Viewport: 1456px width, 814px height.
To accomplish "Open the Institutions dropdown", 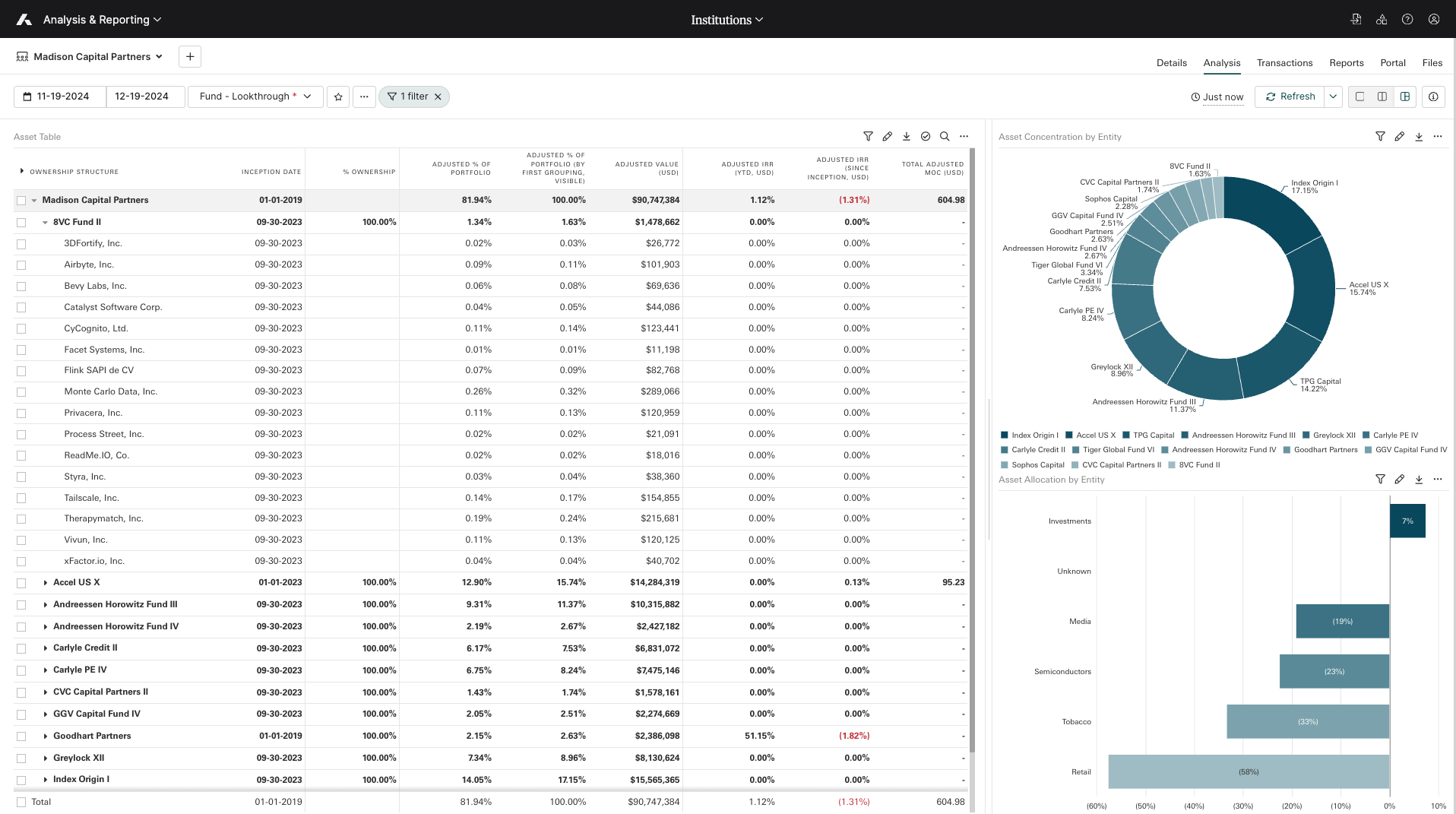I will (x=727, y=20).
